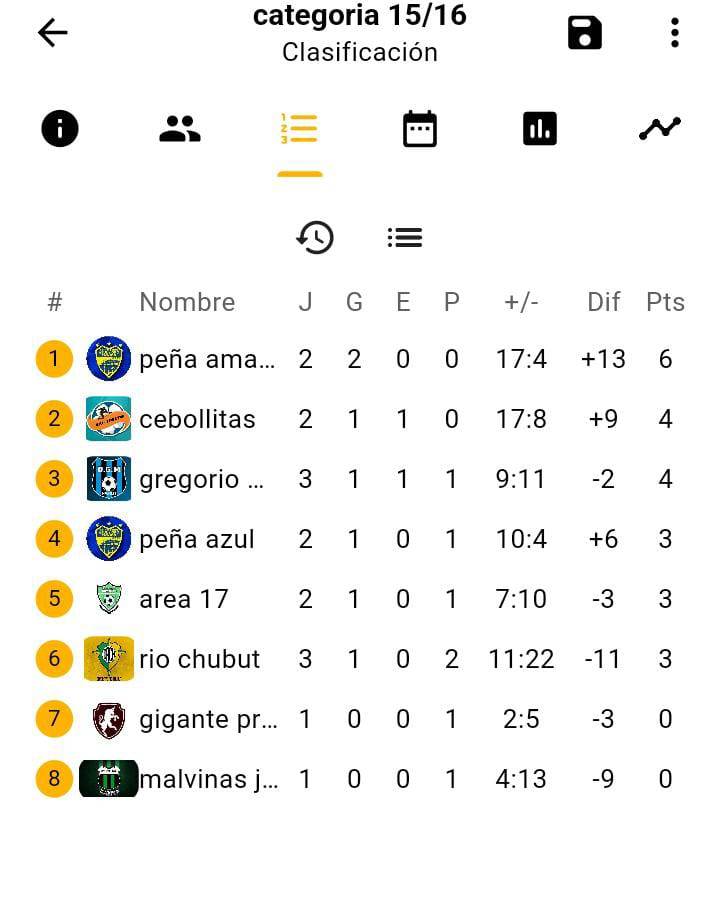Toggle the list view icon

(405, 237)
